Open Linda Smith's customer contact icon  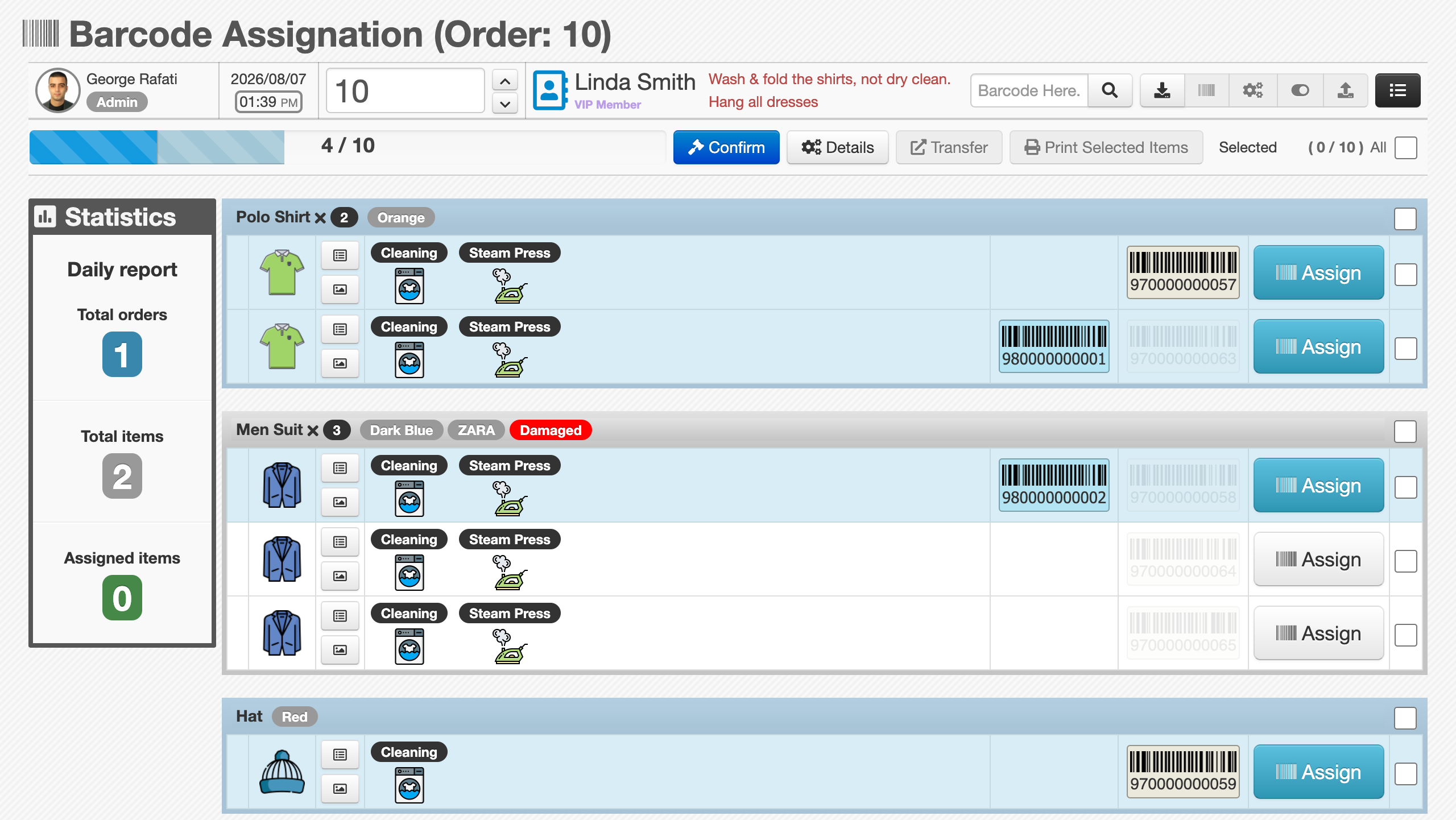(x=549, y=90)
